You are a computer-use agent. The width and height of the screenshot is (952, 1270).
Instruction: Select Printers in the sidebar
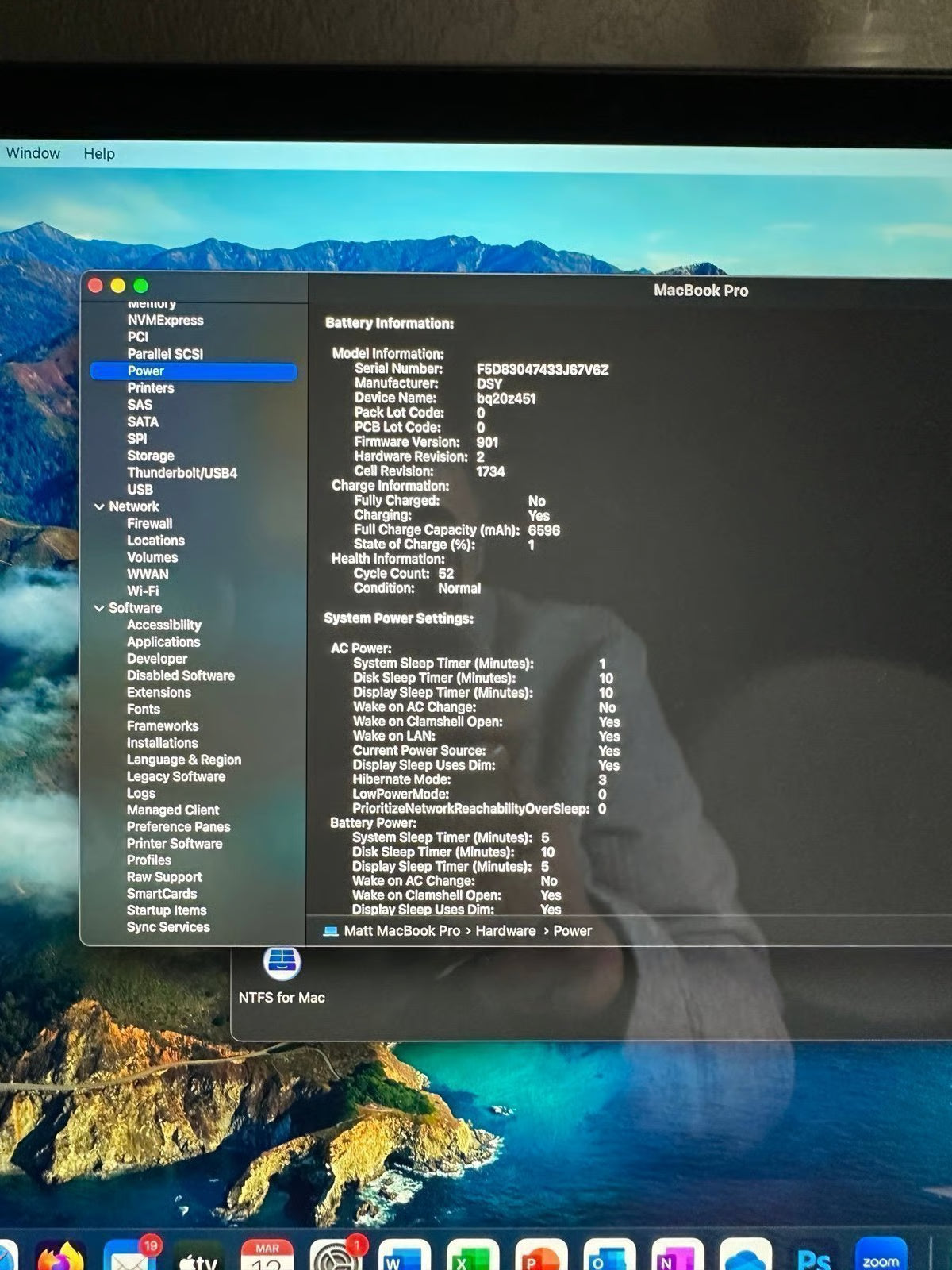(x=151, y=388)
